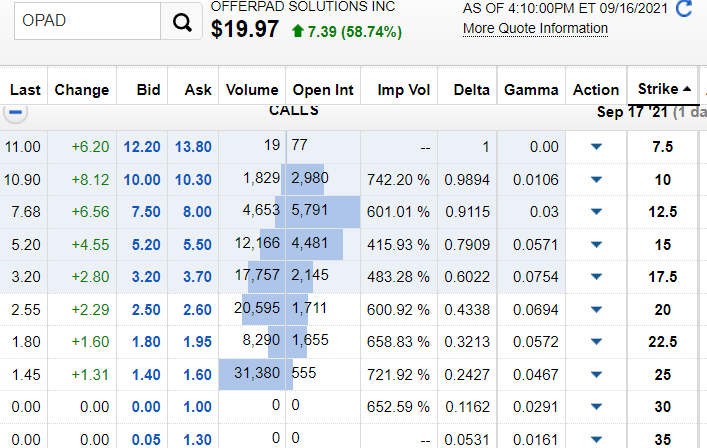
Task: Select volume value 20,595
Action: point(257,308)
